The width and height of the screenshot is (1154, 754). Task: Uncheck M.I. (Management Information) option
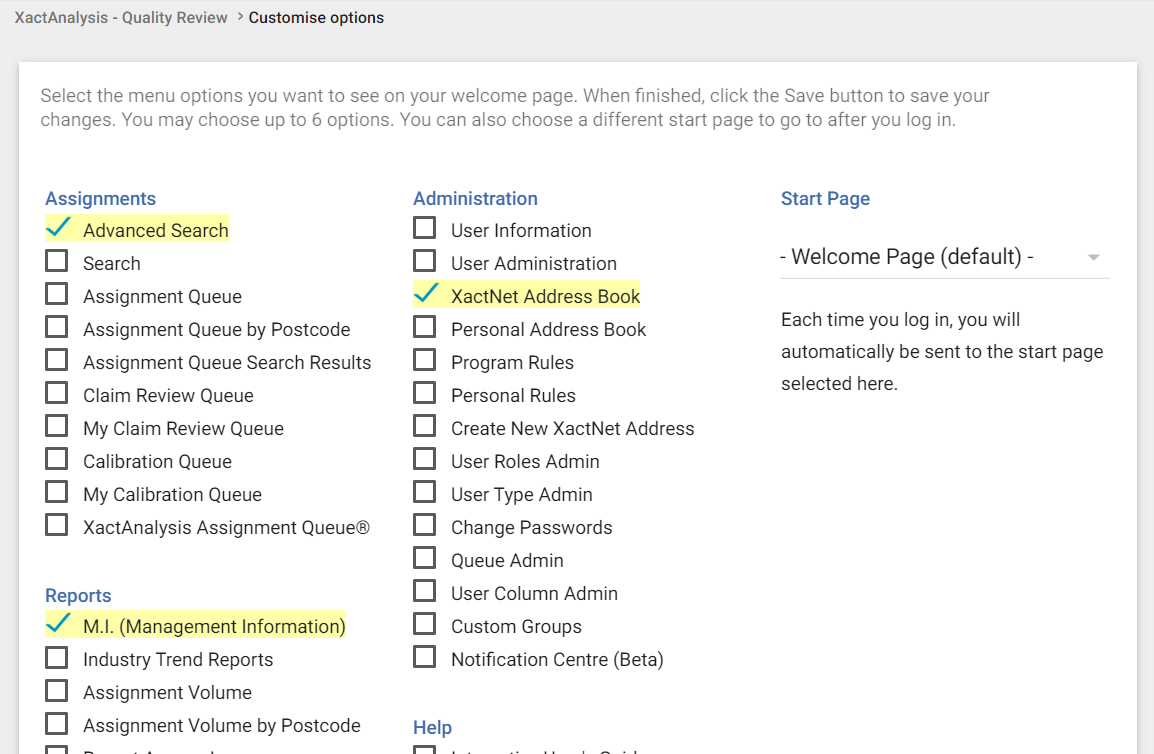[58, 625]
